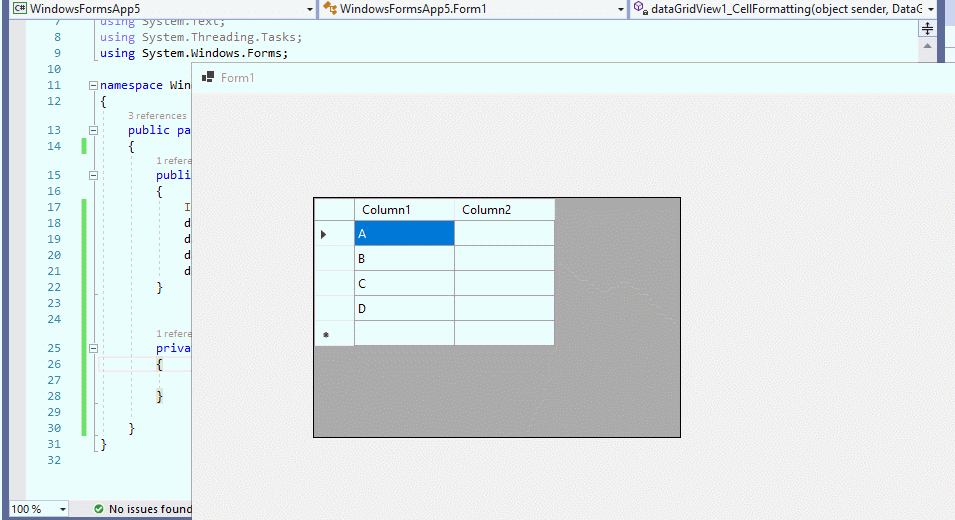Select row B via its row header

click(x=334, y=258)
